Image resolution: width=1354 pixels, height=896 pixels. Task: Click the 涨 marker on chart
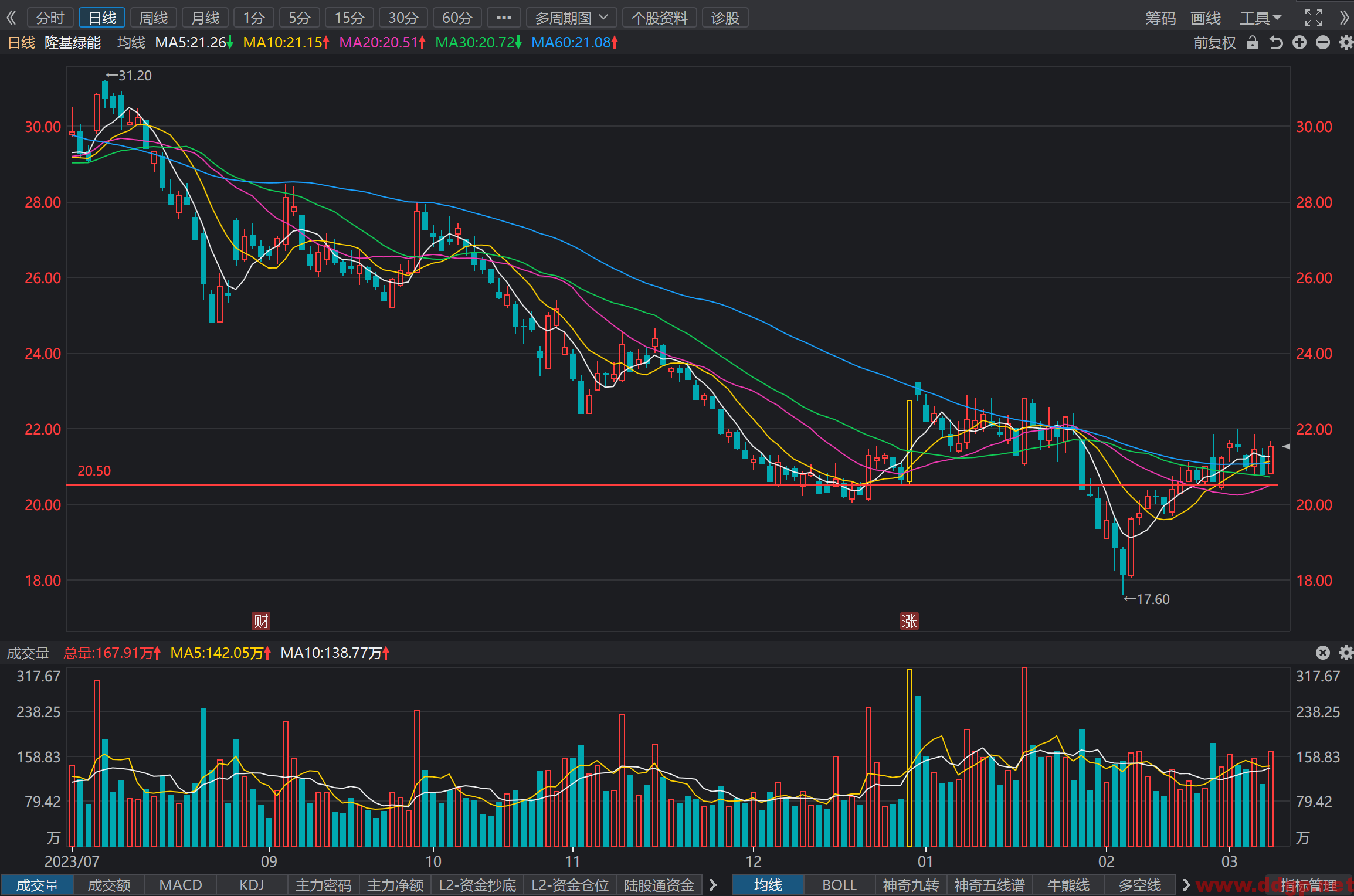[909, 621]
